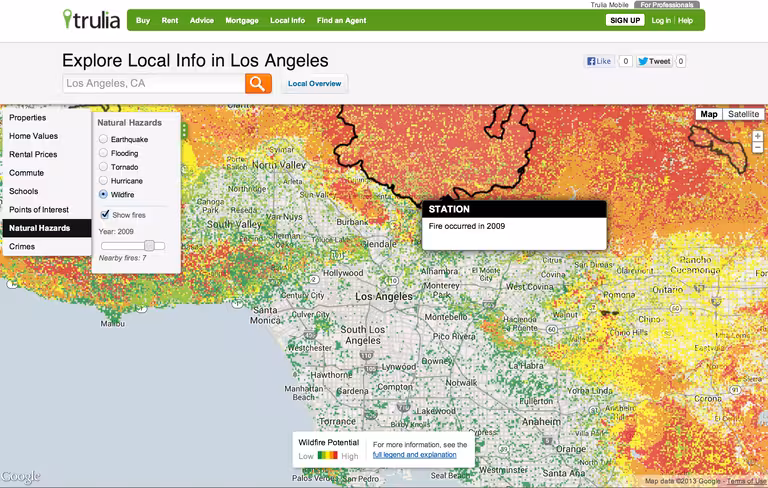
Task: Select the Hurricane hazard radio button
Action: click(103, 180)
